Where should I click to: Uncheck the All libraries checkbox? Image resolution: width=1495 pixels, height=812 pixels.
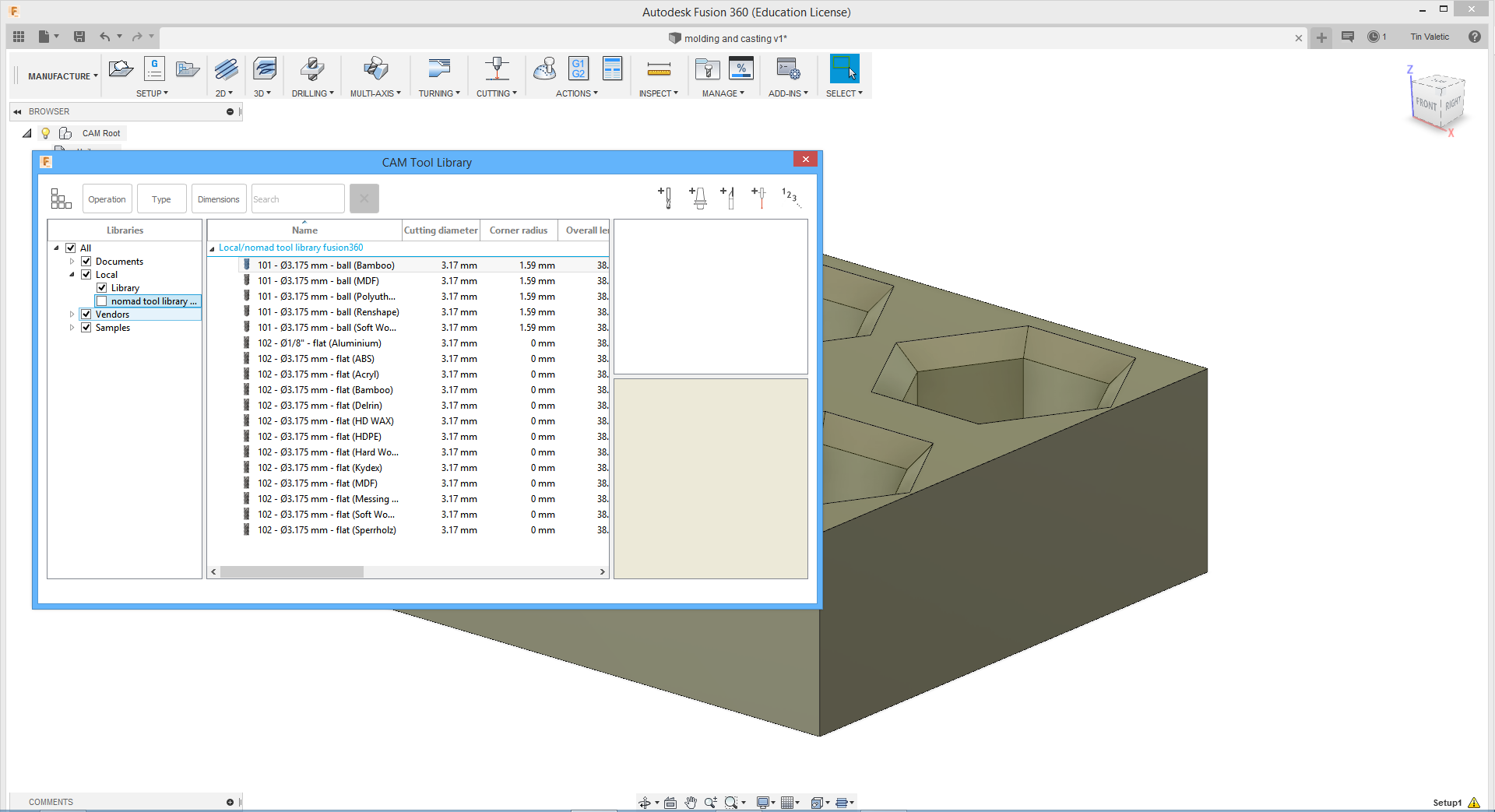click(x=71, y=248)
